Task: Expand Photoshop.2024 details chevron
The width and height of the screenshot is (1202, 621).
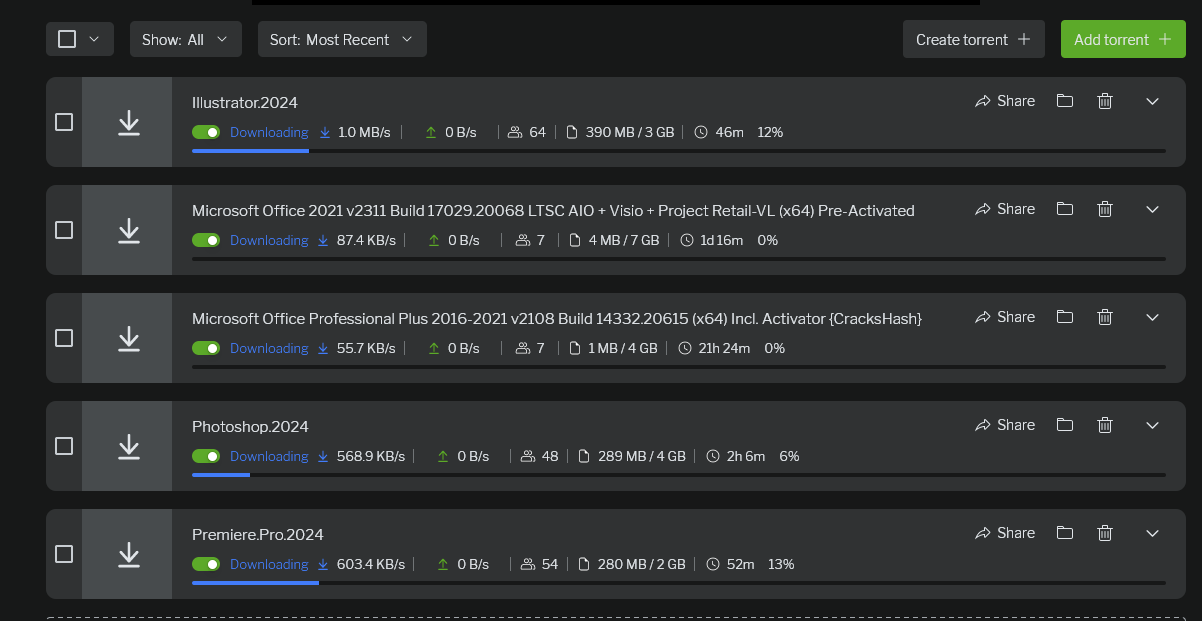Action: [1152, 425]
